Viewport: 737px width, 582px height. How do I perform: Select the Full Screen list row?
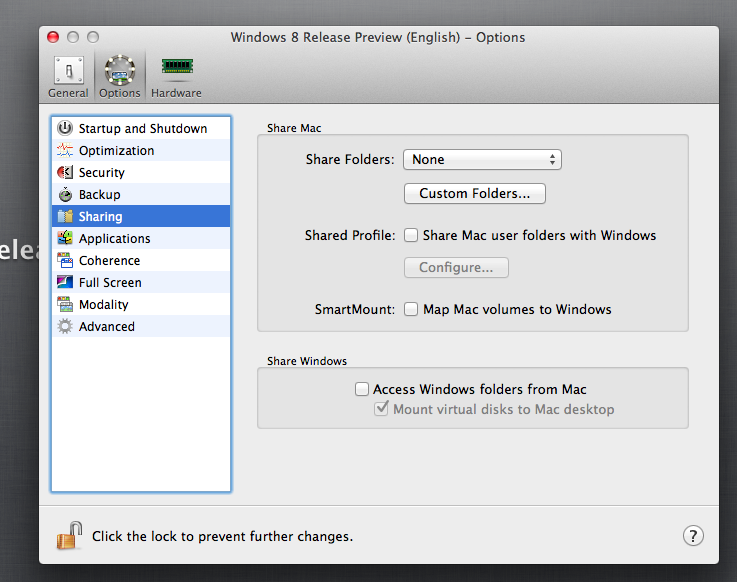pos(141,283)
